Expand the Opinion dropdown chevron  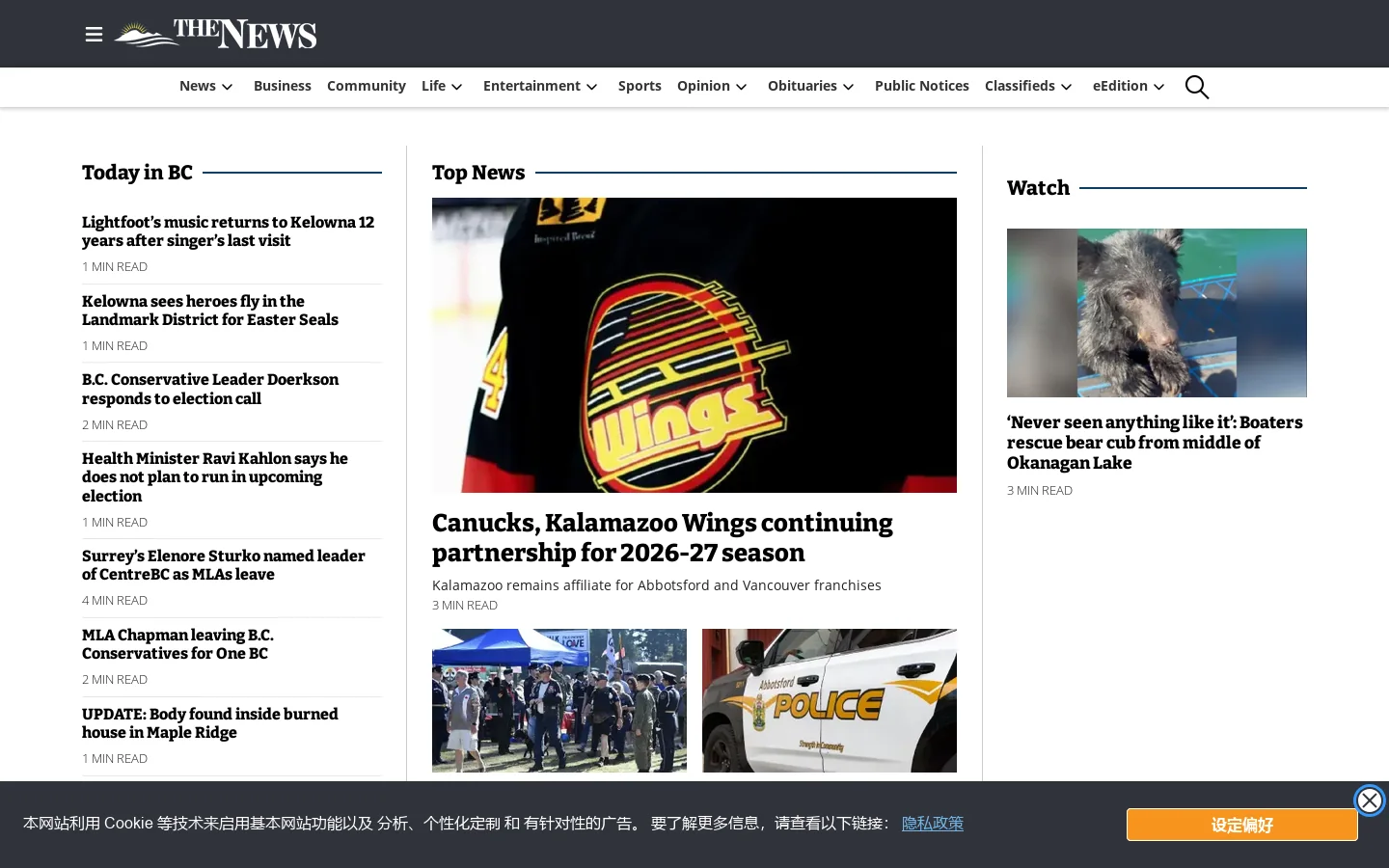(742, 87)
